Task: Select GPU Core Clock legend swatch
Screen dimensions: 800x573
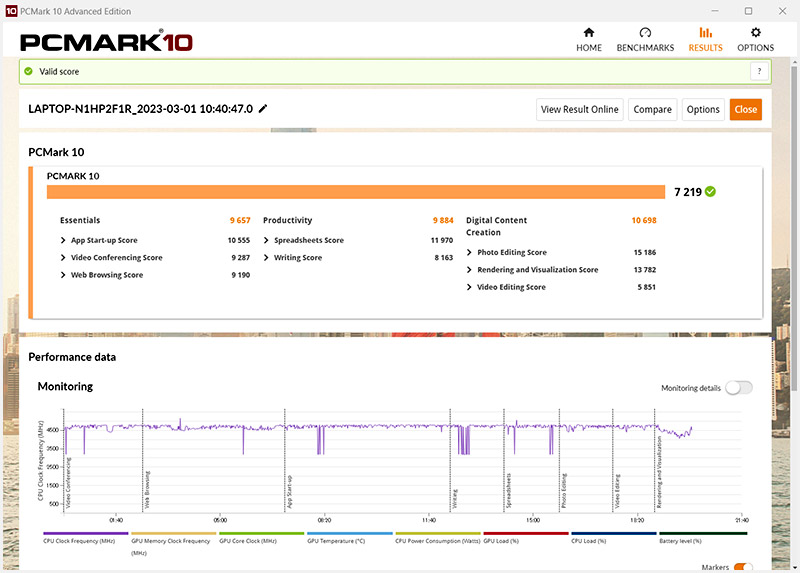Action: pyautogui.click(x=262, y=533)
